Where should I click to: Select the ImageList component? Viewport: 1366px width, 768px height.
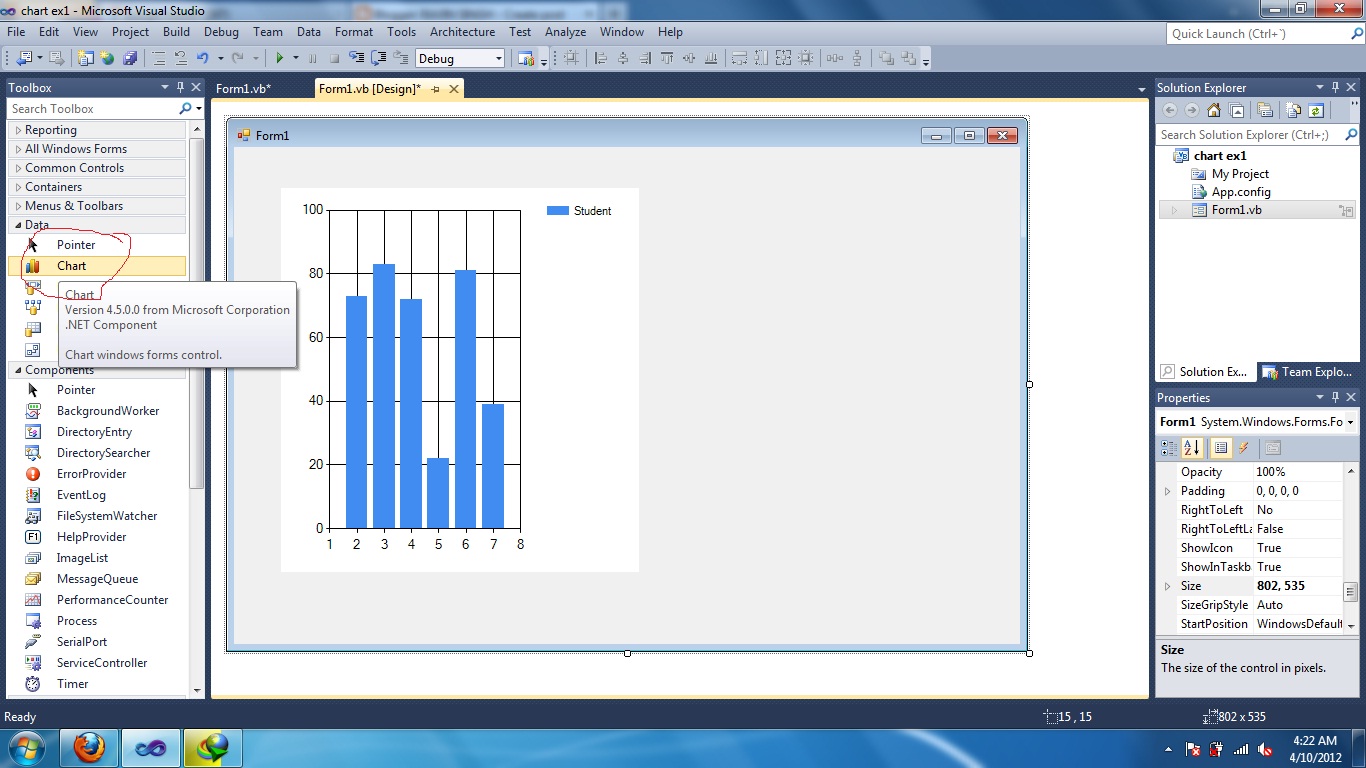click(x=97, y=558)
